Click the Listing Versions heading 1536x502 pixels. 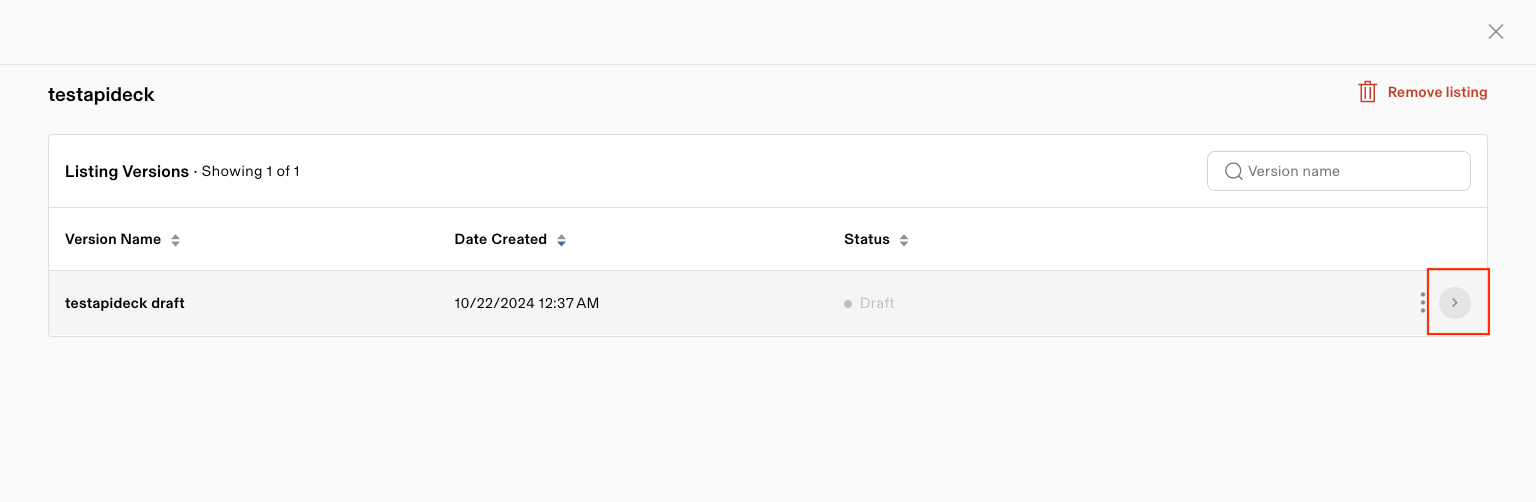[127, 172]
